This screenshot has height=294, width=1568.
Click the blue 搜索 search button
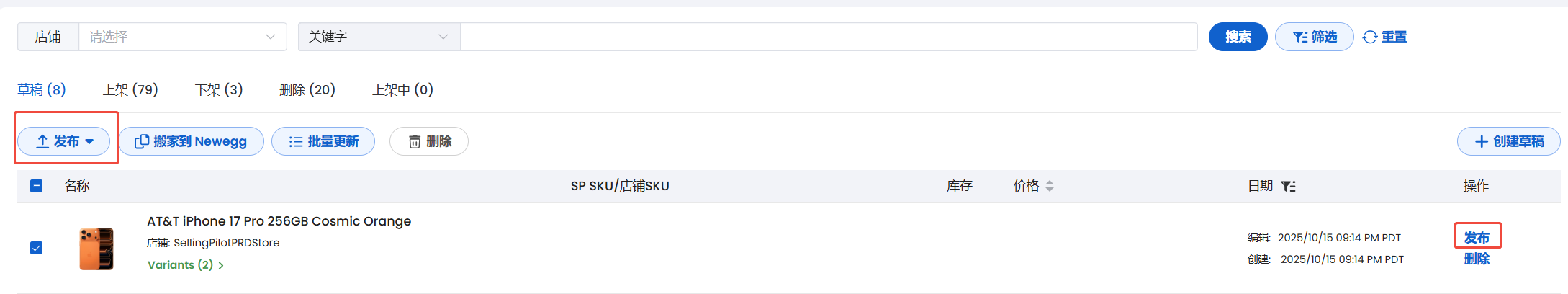coord(1238,37)
